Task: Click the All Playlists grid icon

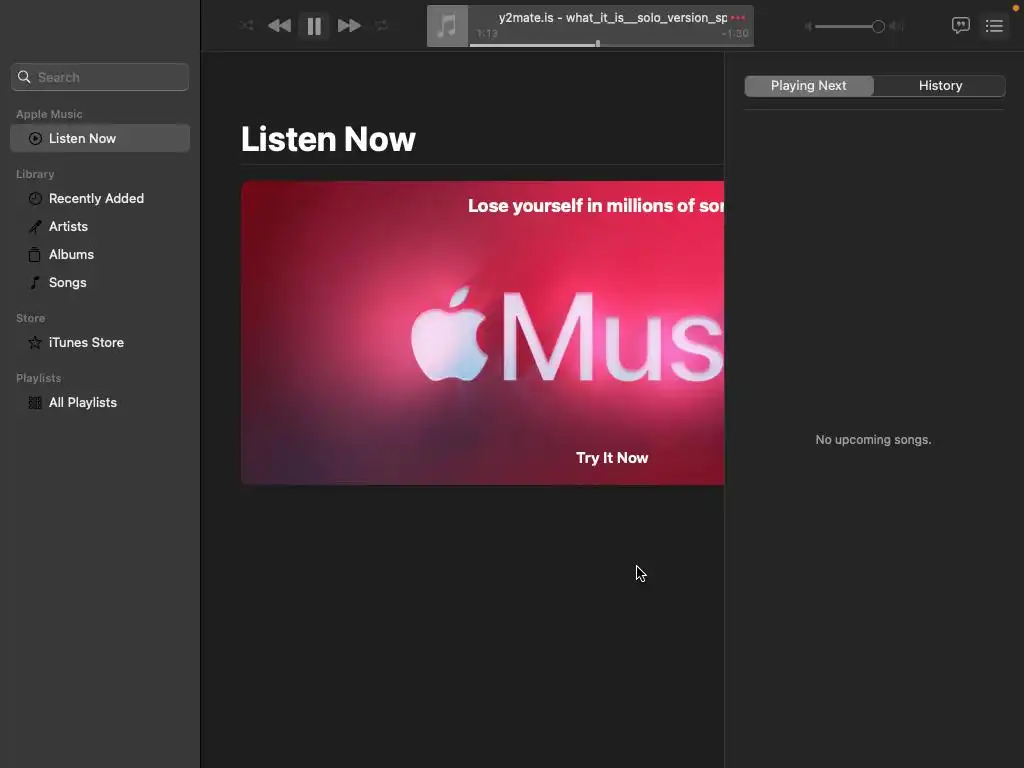Action: (x=35, y=403)
